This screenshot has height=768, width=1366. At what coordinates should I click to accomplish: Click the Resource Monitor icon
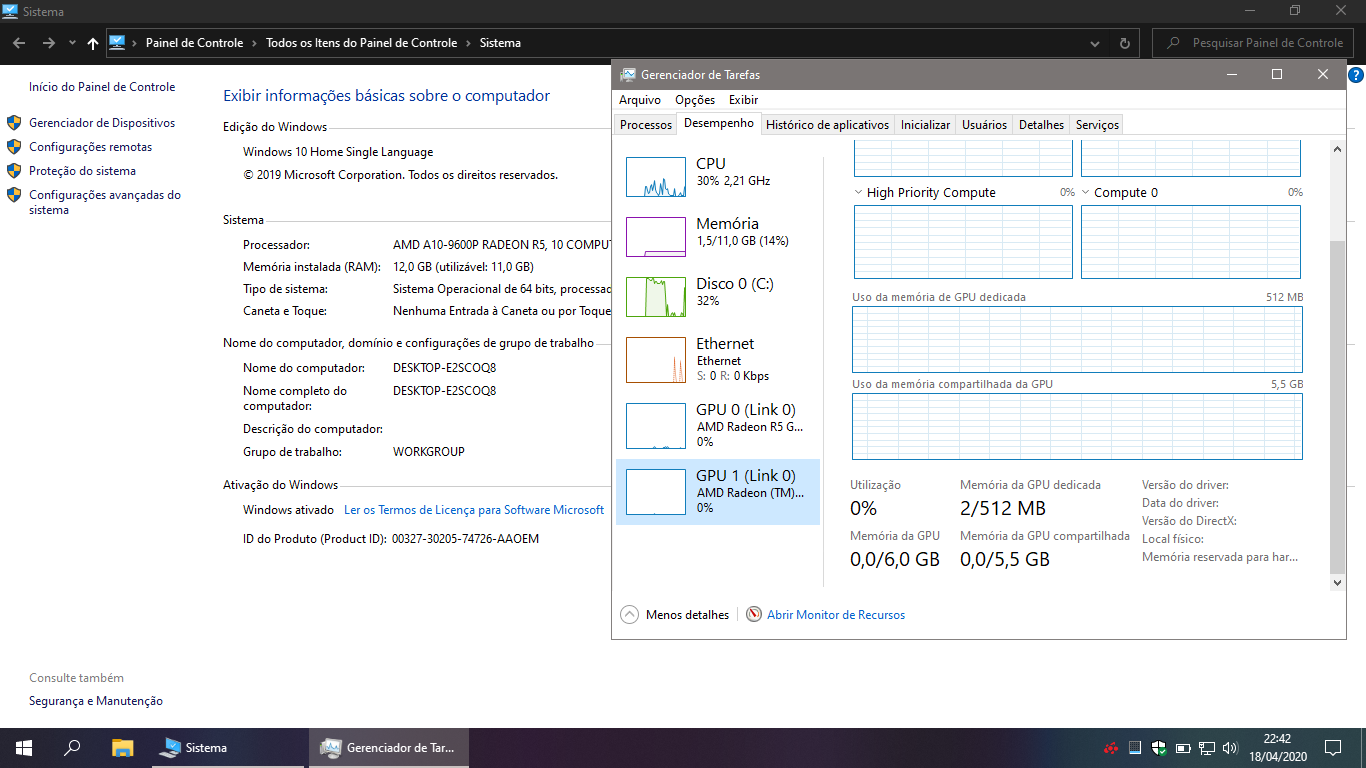coord(754,615)
